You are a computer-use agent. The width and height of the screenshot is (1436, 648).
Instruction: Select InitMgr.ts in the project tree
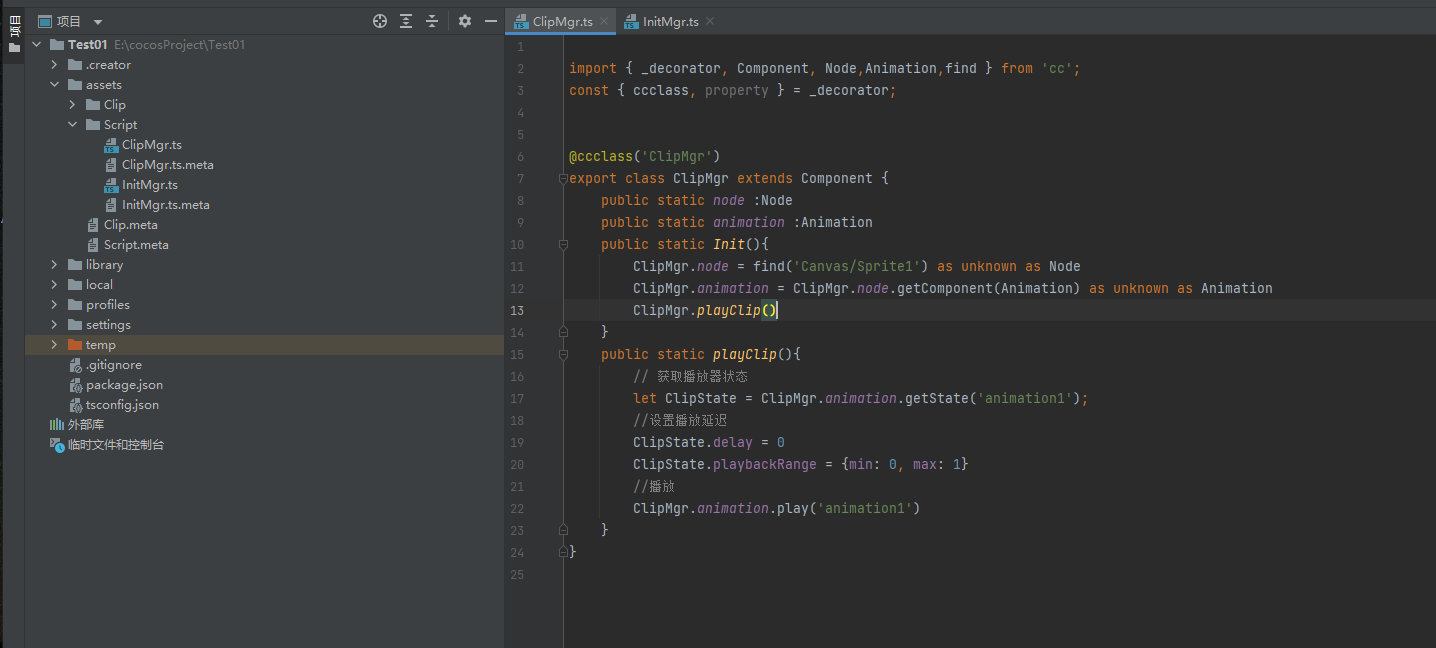(x=149, y=185)
